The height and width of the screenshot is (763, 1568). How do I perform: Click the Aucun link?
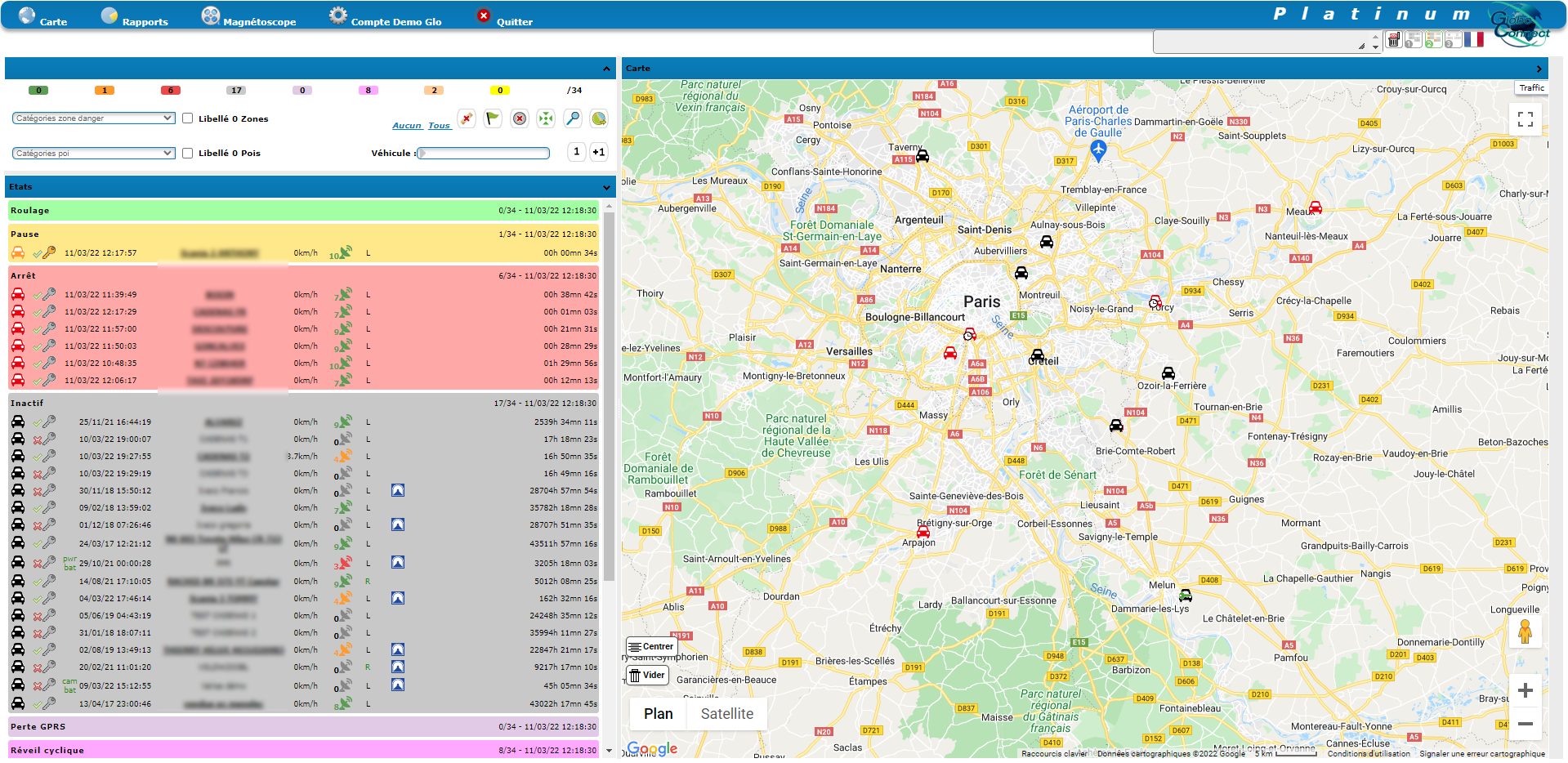click(407, 126)
